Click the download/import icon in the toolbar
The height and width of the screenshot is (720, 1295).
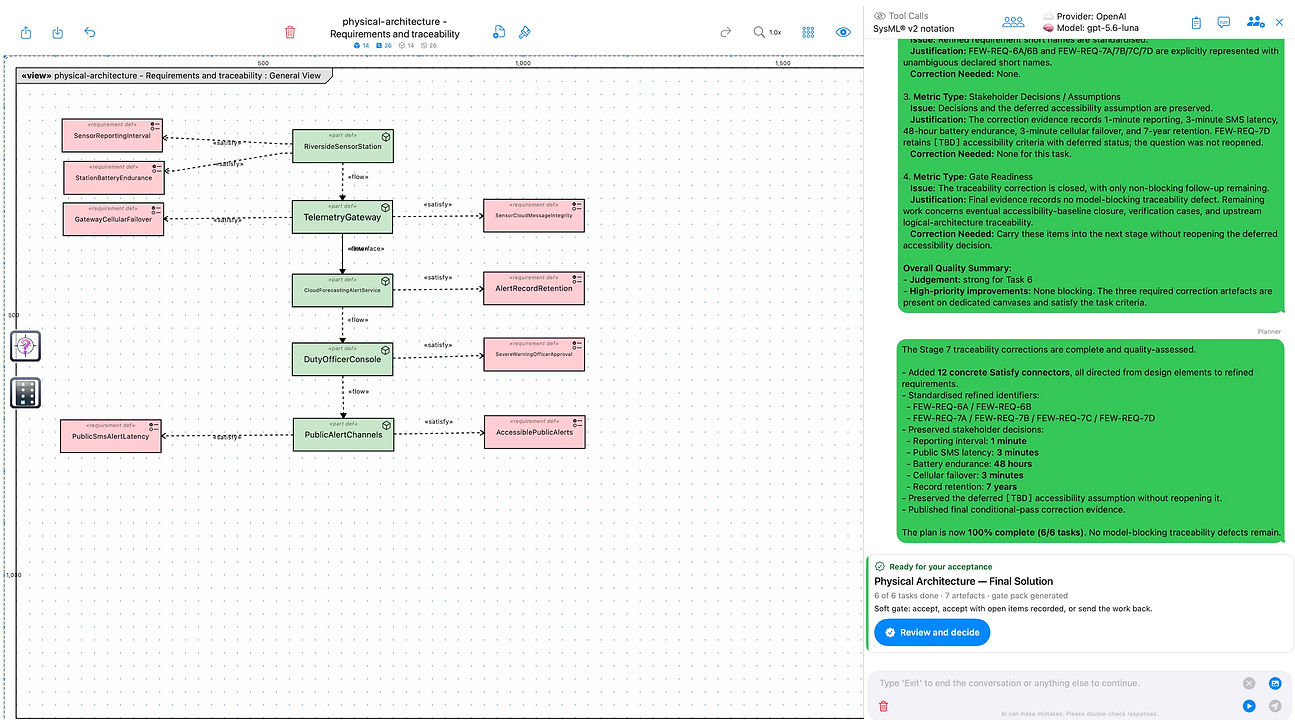click(58, 32)
